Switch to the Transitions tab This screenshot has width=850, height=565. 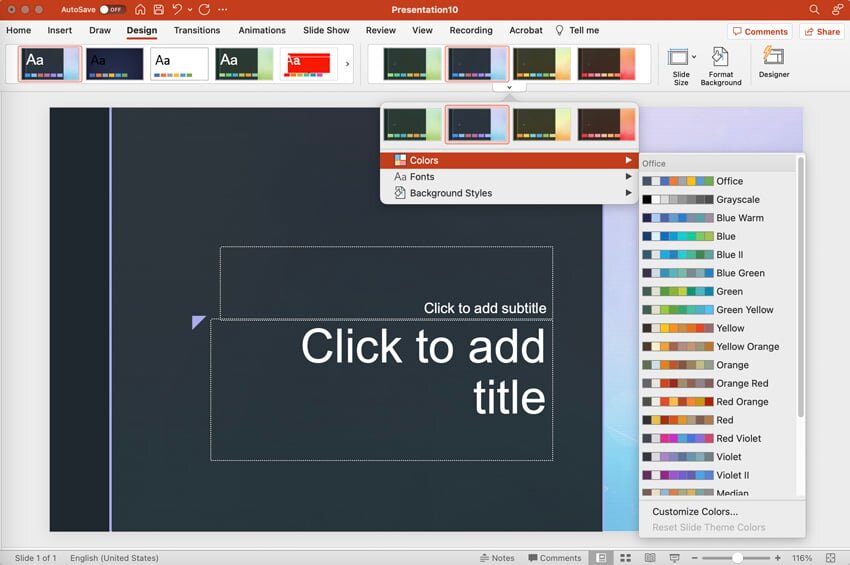(196, 31)
